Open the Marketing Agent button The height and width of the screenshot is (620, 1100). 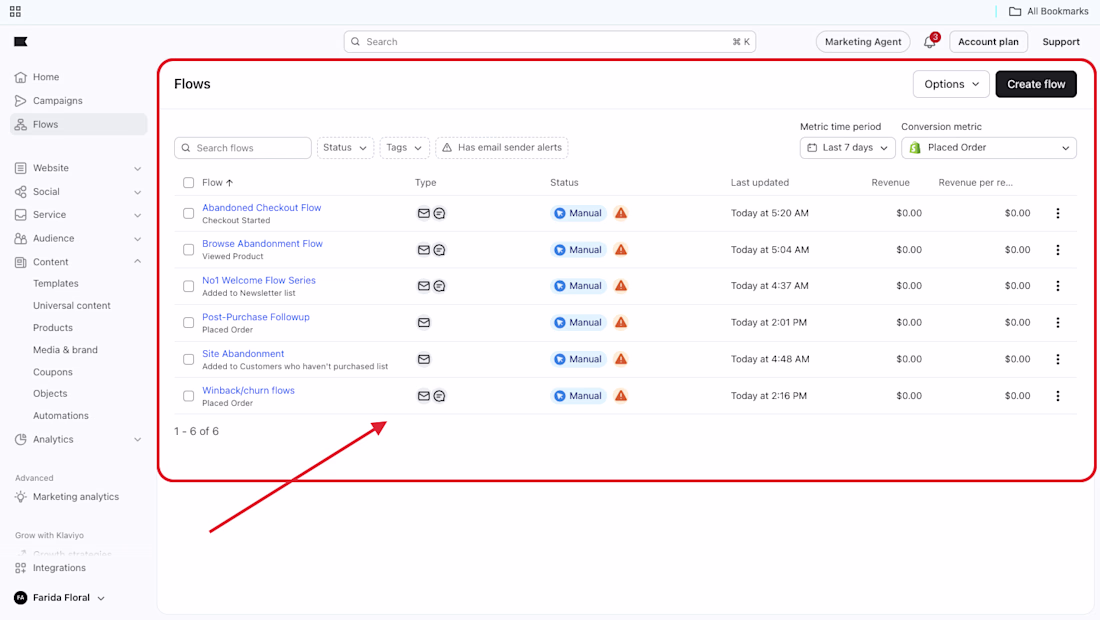coord(863,42)
